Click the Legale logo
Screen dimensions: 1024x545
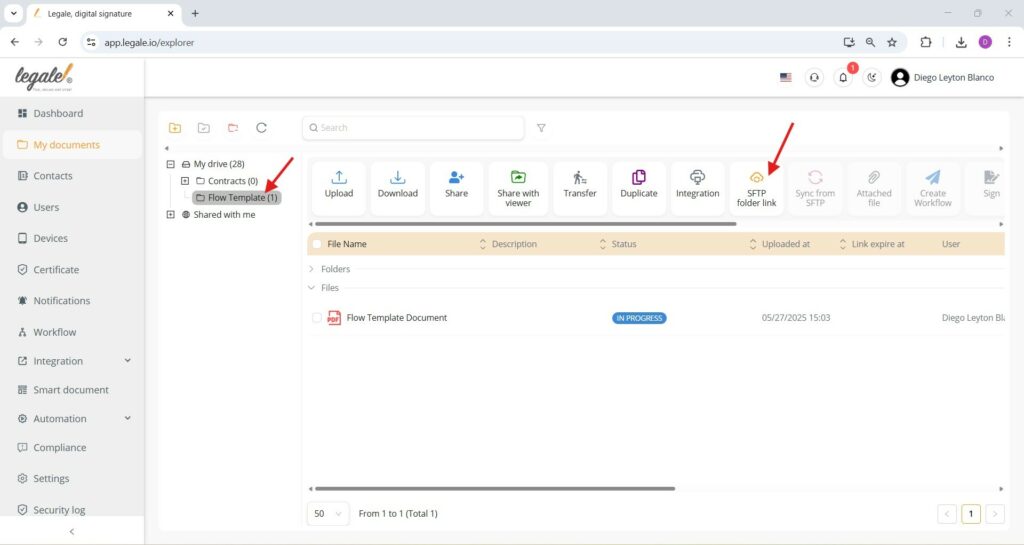pyautogui.click(x=44, y=77)
